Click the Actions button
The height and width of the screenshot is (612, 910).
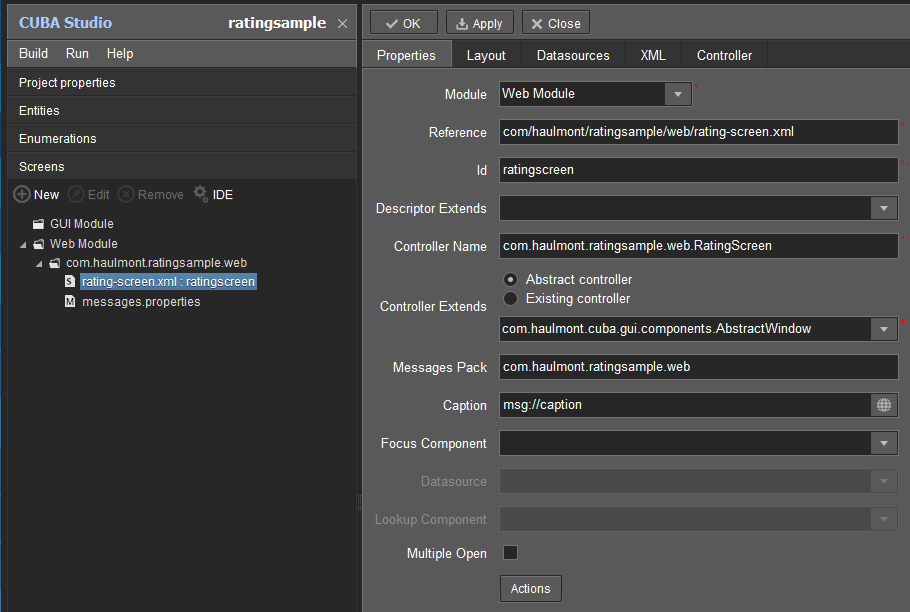(x=530, y=588)
